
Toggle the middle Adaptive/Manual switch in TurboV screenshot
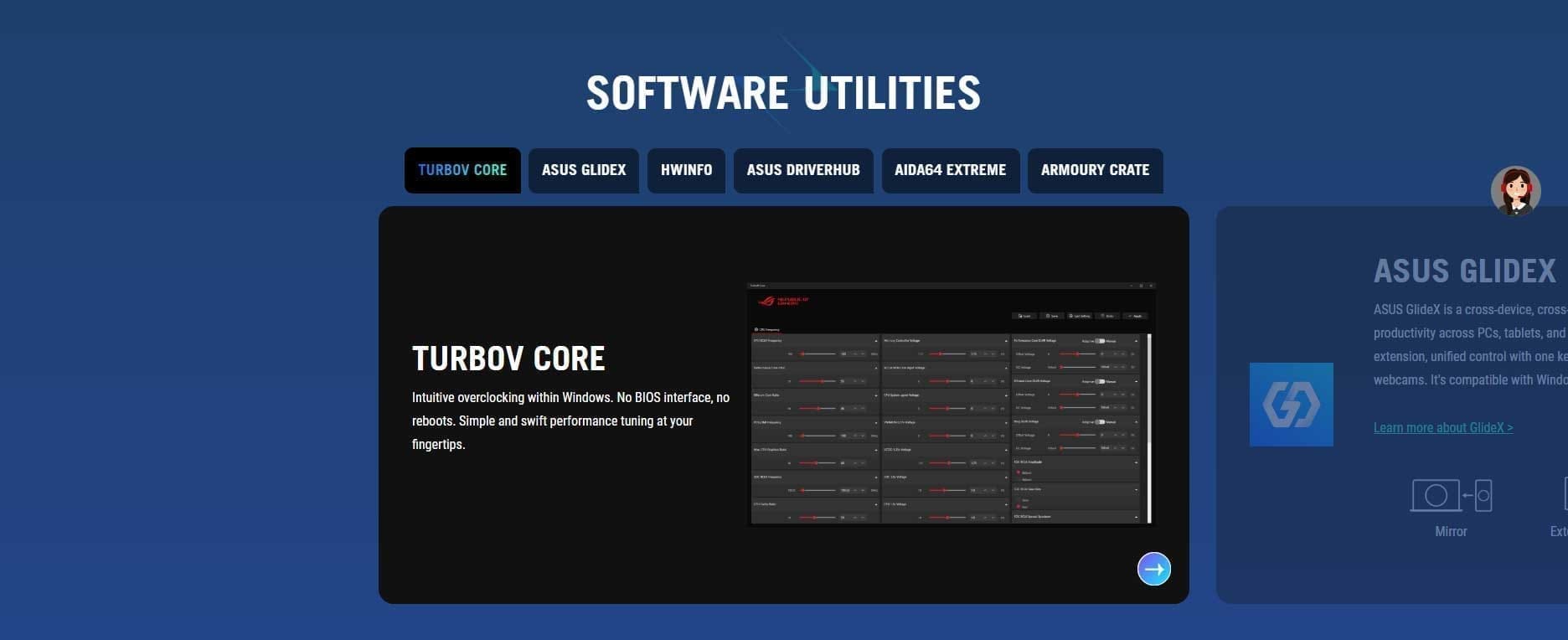coord(1100,381)
